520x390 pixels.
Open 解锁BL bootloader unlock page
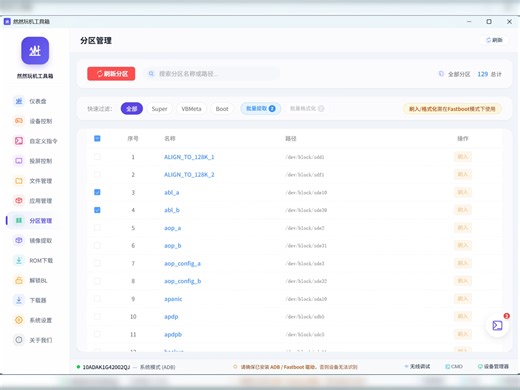click(31, 280)
